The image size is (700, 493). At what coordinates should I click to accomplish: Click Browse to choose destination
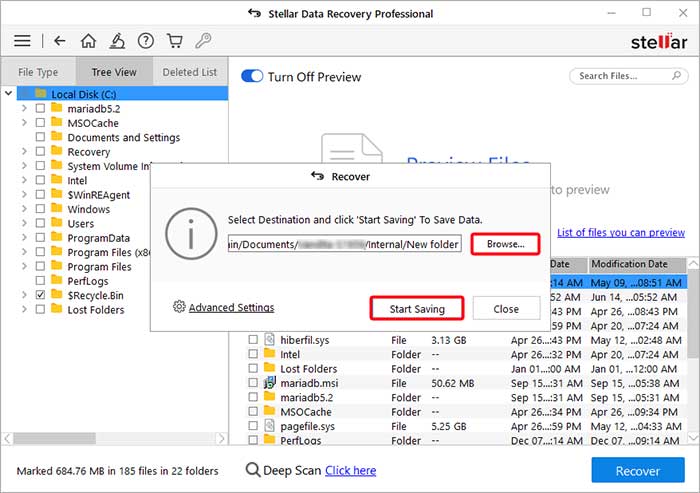tap(505, 244)
